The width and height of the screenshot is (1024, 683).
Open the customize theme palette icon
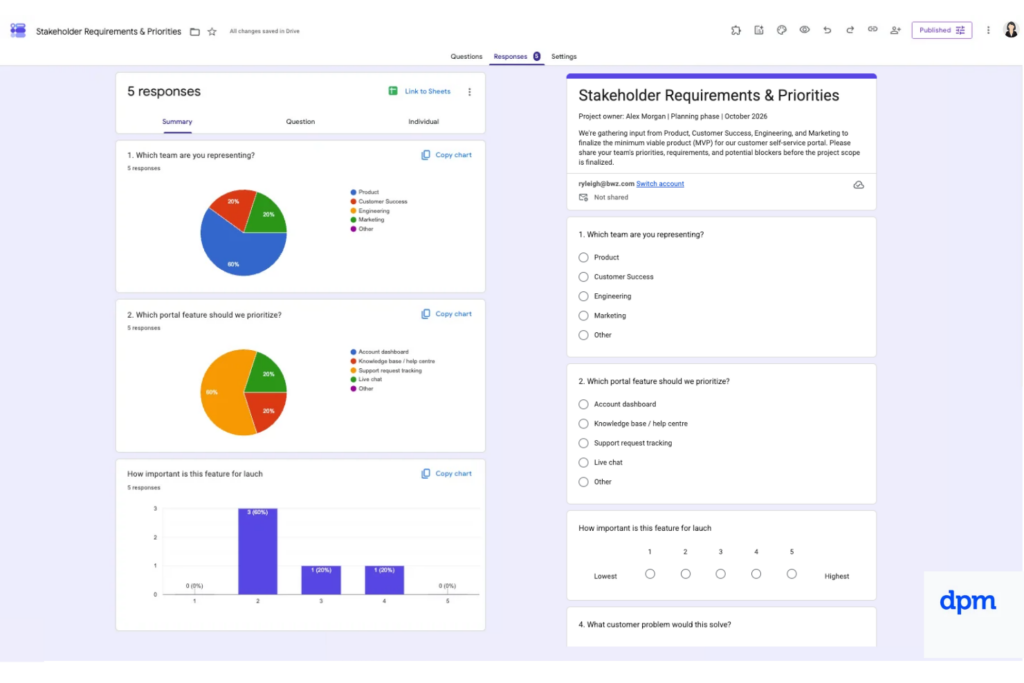[x=782, y=30]
